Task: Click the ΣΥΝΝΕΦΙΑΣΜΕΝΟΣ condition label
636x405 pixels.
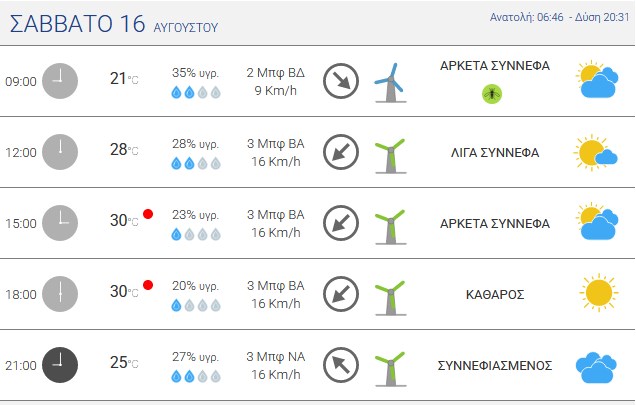Action: (x=494, y=366)
